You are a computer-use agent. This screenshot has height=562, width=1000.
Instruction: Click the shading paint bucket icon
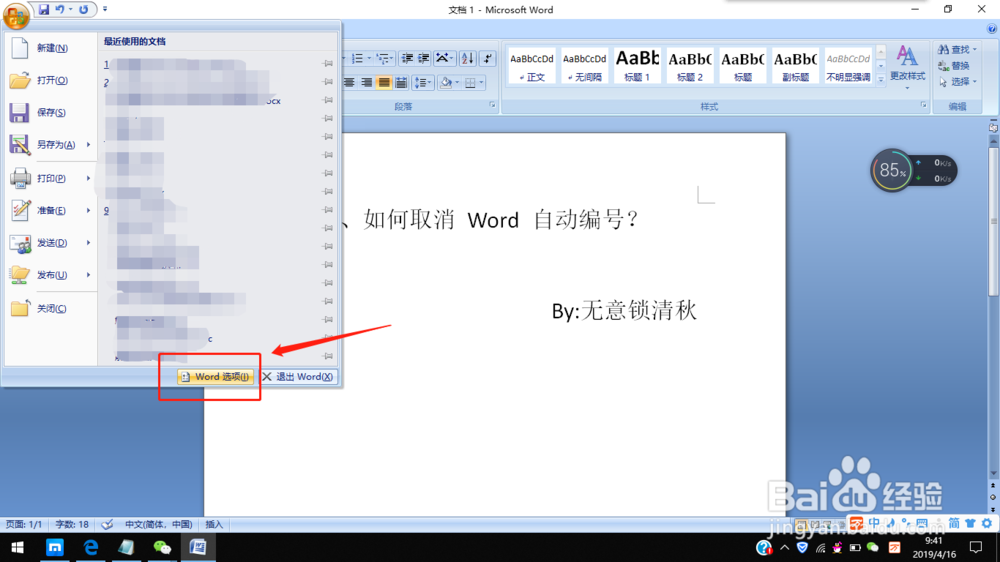pyautogui.click(x=446, y=82)
